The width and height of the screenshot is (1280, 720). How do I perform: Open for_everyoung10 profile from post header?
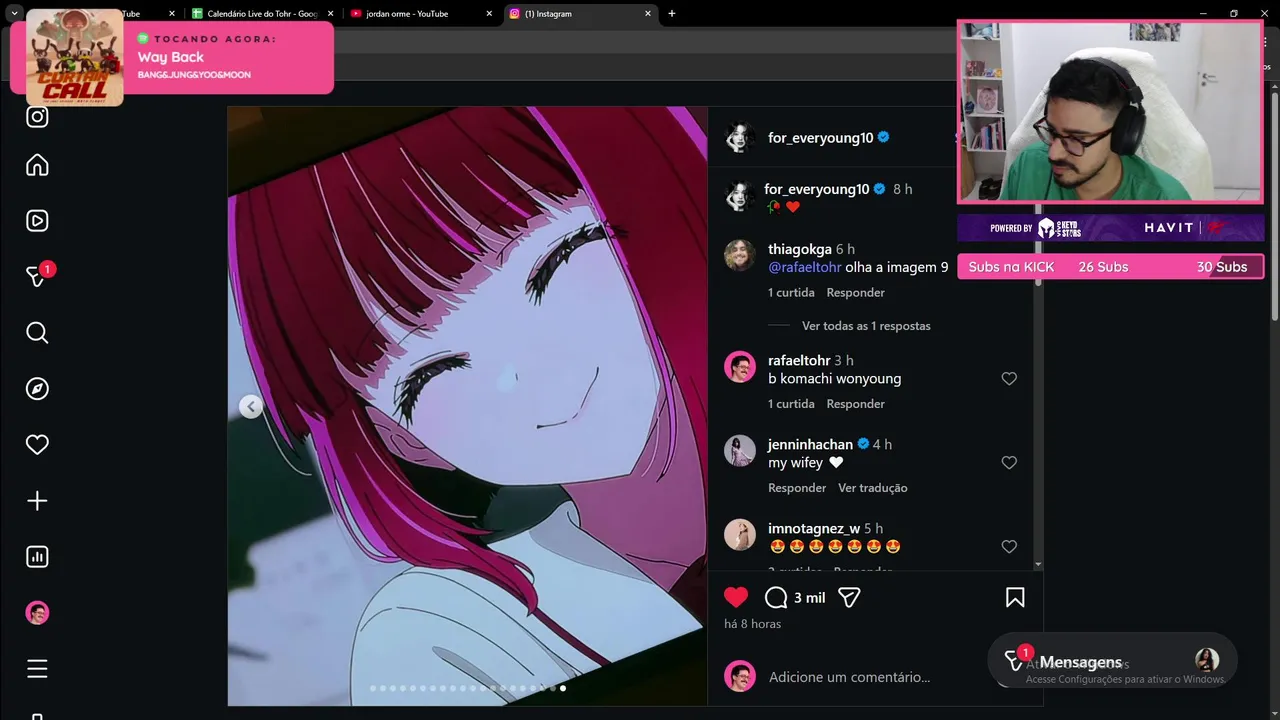820,138
